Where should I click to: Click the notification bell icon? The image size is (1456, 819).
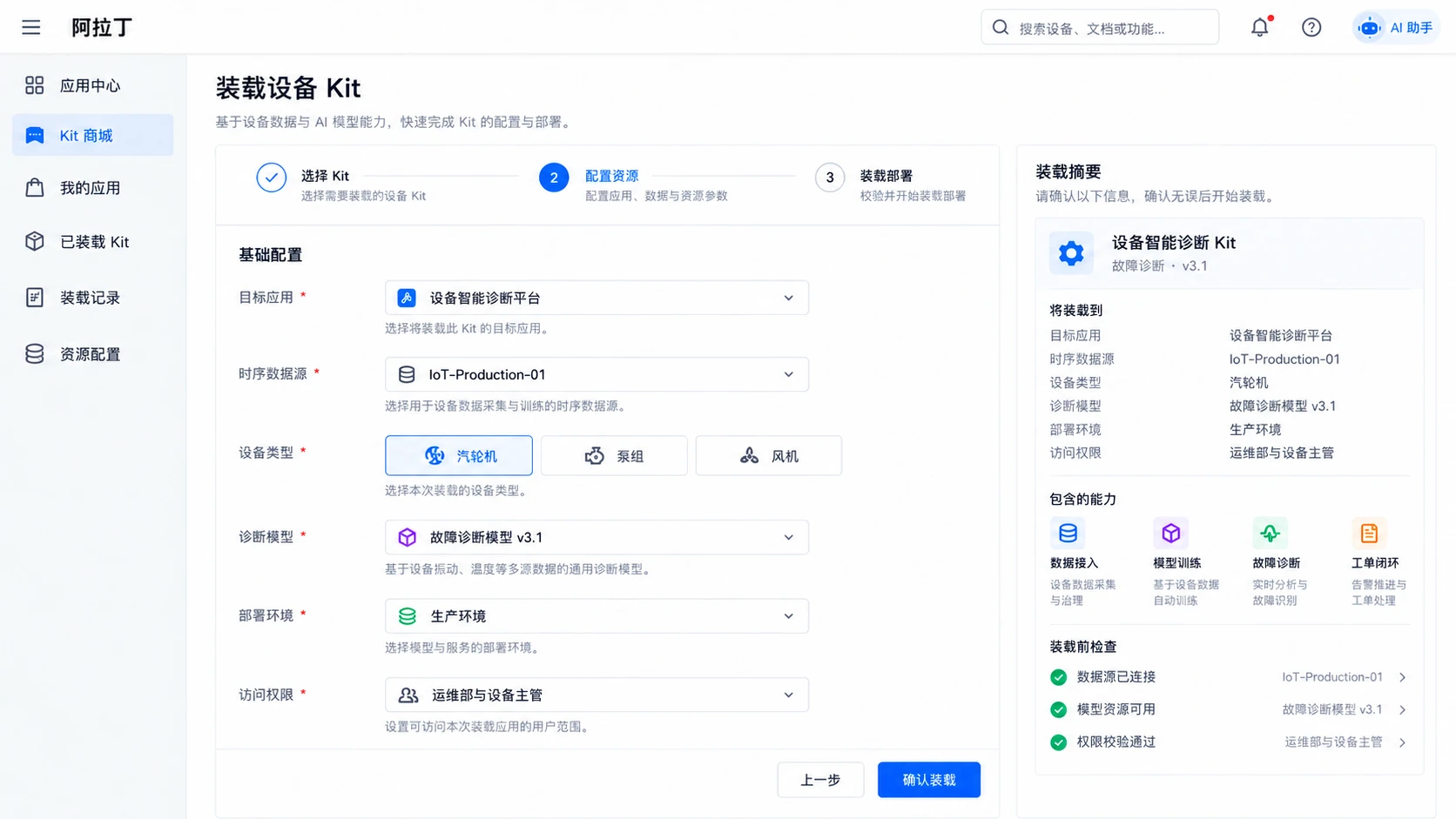pos(1260,27)
